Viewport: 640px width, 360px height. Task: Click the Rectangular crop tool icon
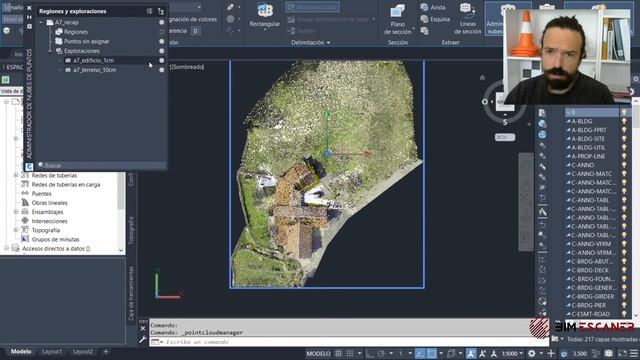click(x=264, y=10)
